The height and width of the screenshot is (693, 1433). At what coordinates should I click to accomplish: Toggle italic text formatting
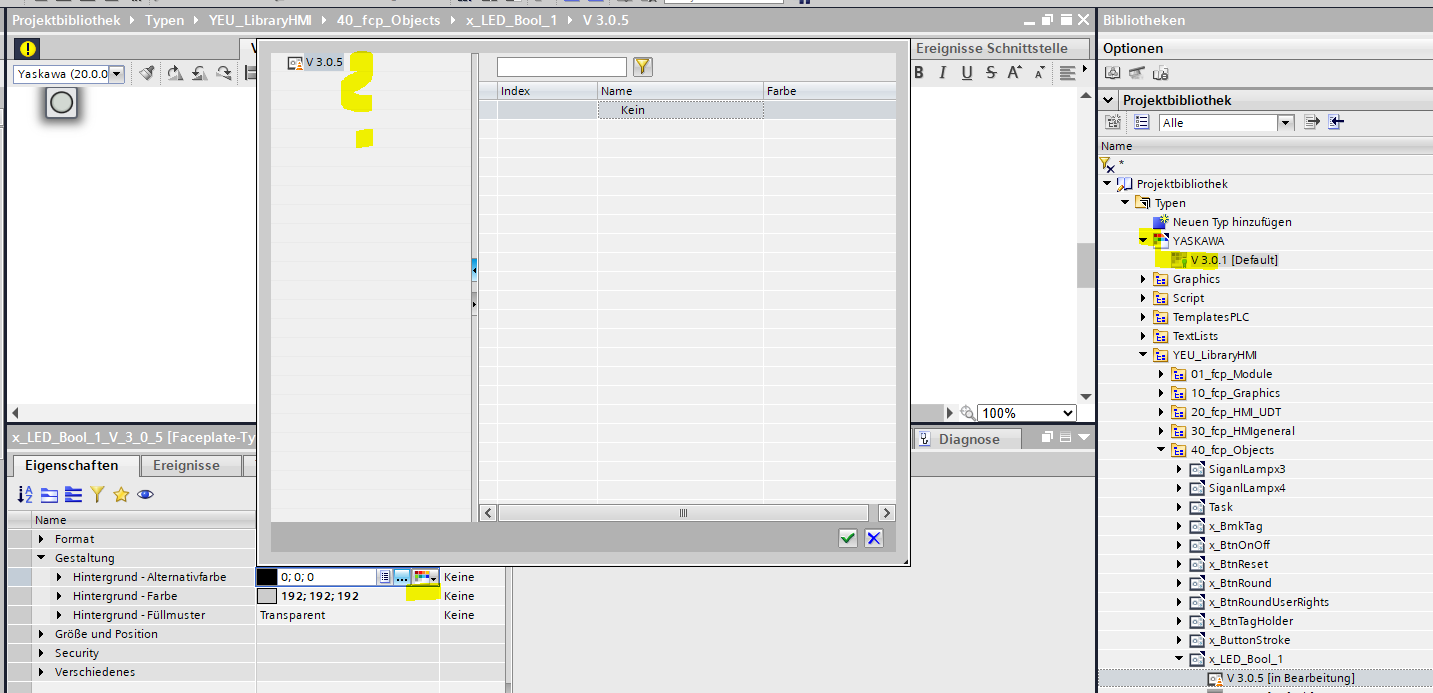coord(943,72)
